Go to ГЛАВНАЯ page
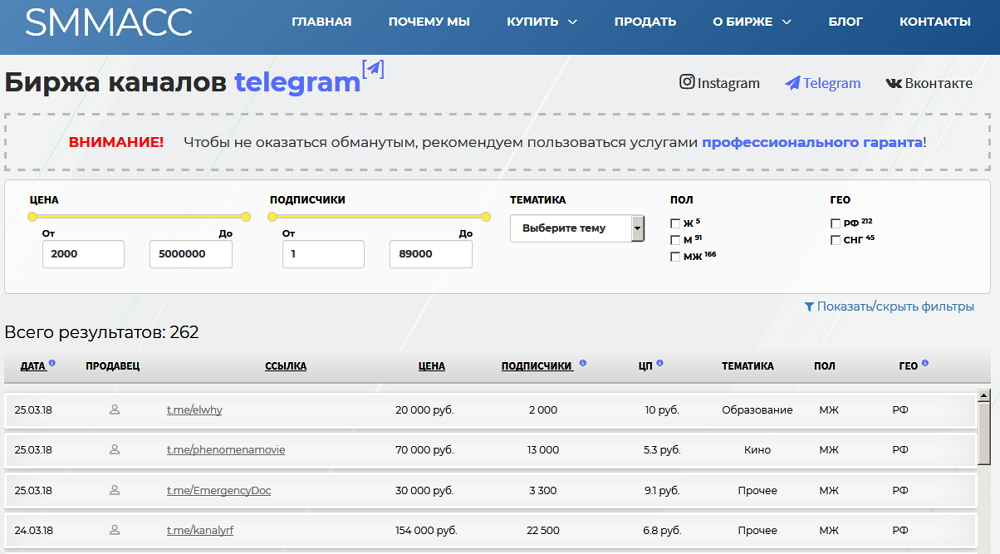This screenshot has width=1000, height=554. point(321,22)
